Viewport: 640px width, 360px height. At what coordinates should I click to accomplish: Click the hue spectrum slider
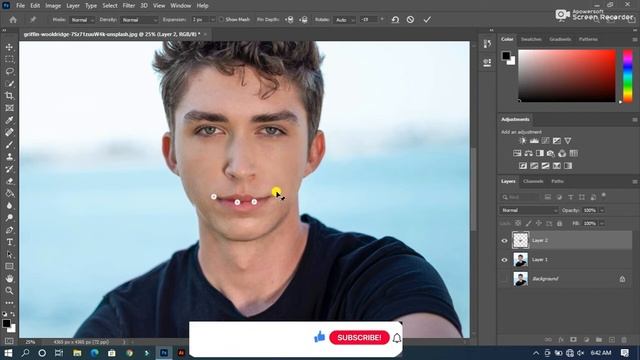coord(627,76)
